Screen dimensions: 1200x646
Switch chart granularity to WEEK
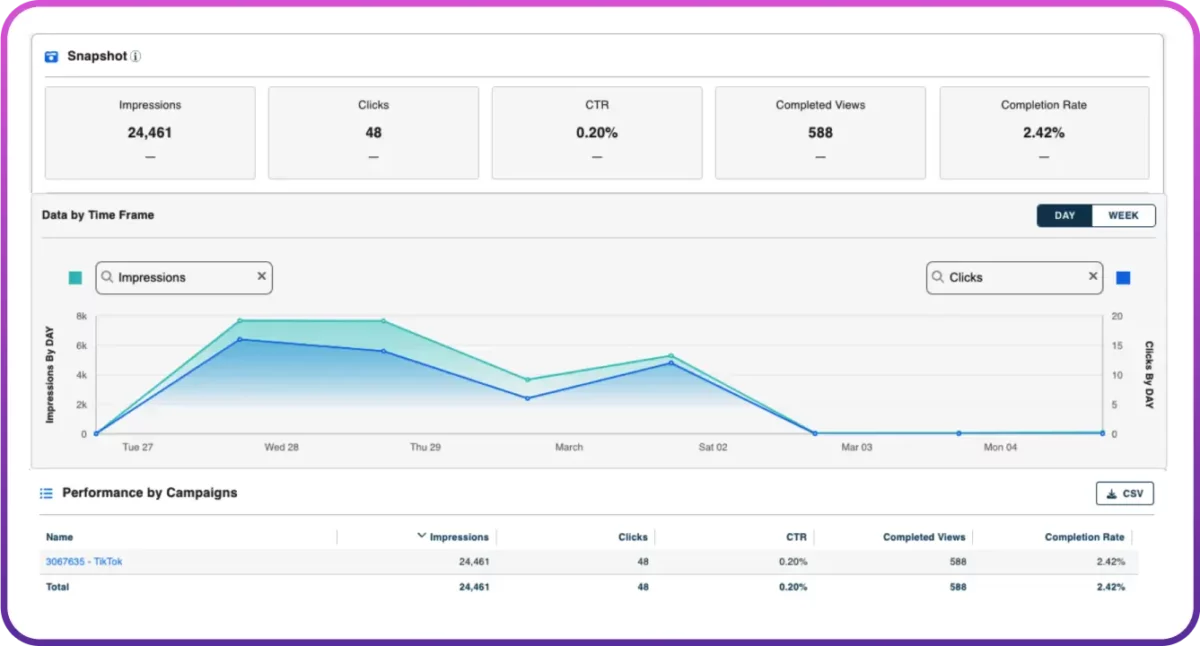pyautogui.click(x=1122, y=215)
